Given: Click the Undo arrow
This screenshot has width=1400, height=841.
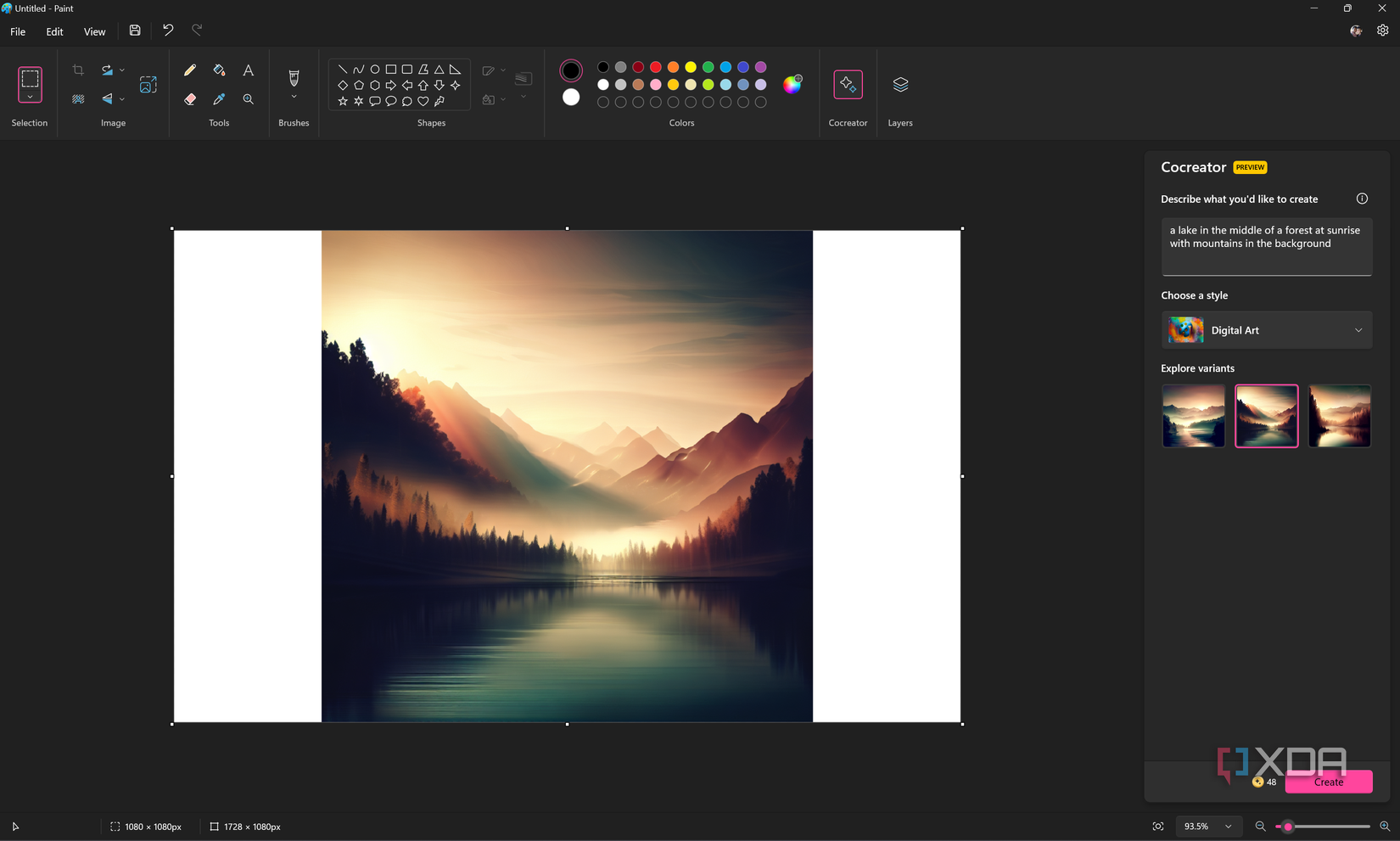Looking at the screenshot, I should coord(168,31).
